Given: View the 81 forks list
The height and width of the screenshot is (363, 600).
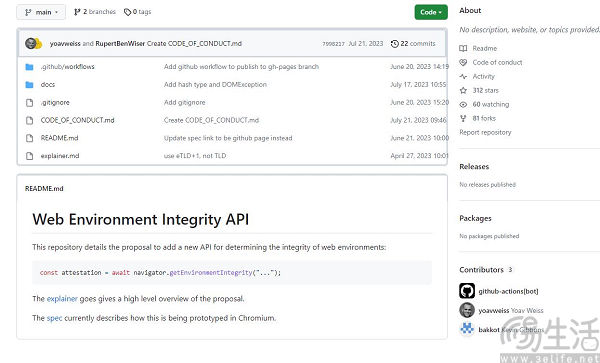Looking at the screenshot, I should [484, 119].
